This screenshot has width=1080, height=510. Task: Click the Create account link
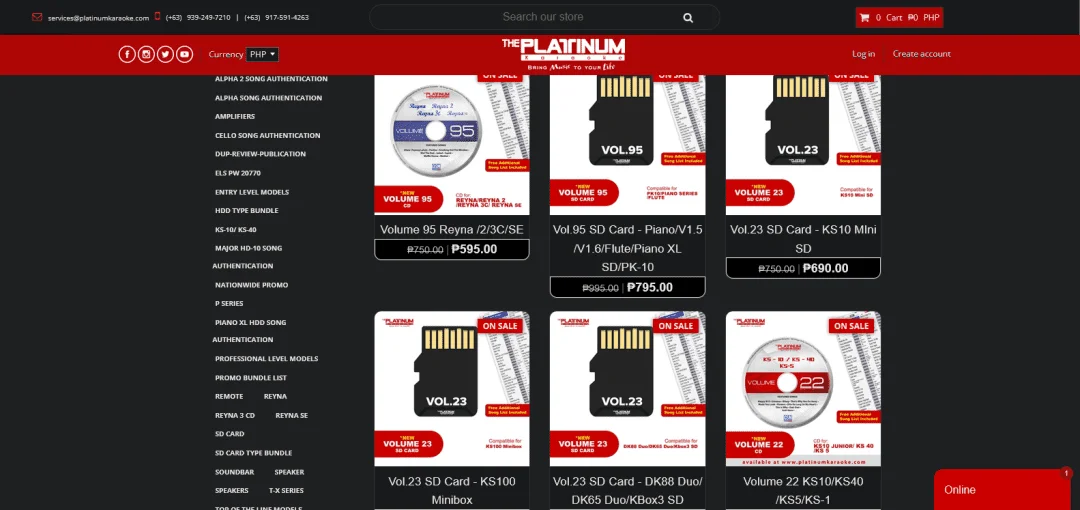(922, 54)
